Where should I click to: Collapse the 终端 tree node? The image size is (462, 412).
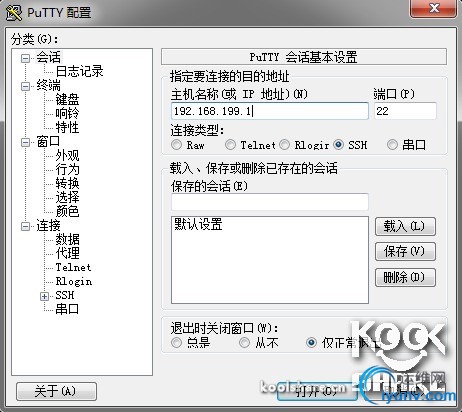(25, 87)
